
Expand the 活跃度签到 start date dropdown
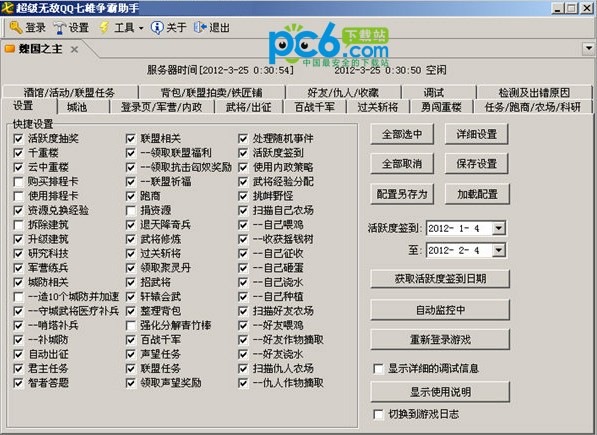pos(498,228)
